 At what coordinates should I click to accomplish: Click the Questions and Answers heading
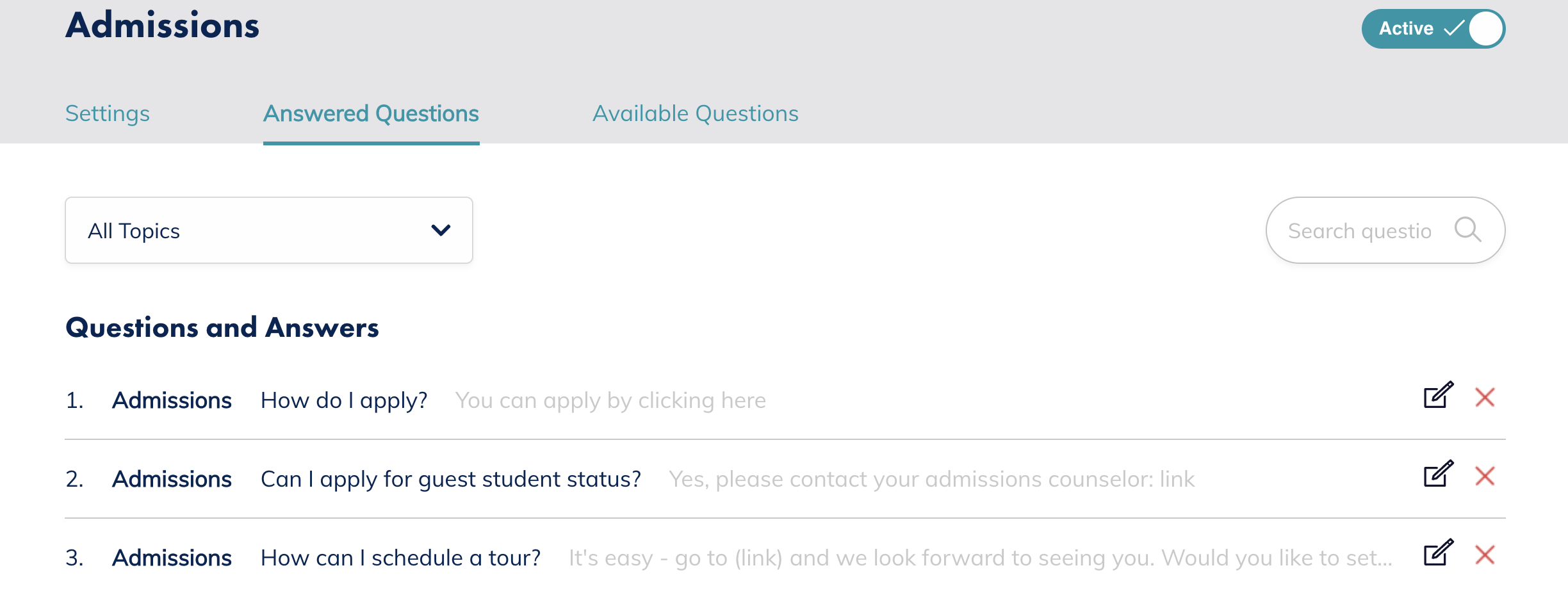point(222,327)
